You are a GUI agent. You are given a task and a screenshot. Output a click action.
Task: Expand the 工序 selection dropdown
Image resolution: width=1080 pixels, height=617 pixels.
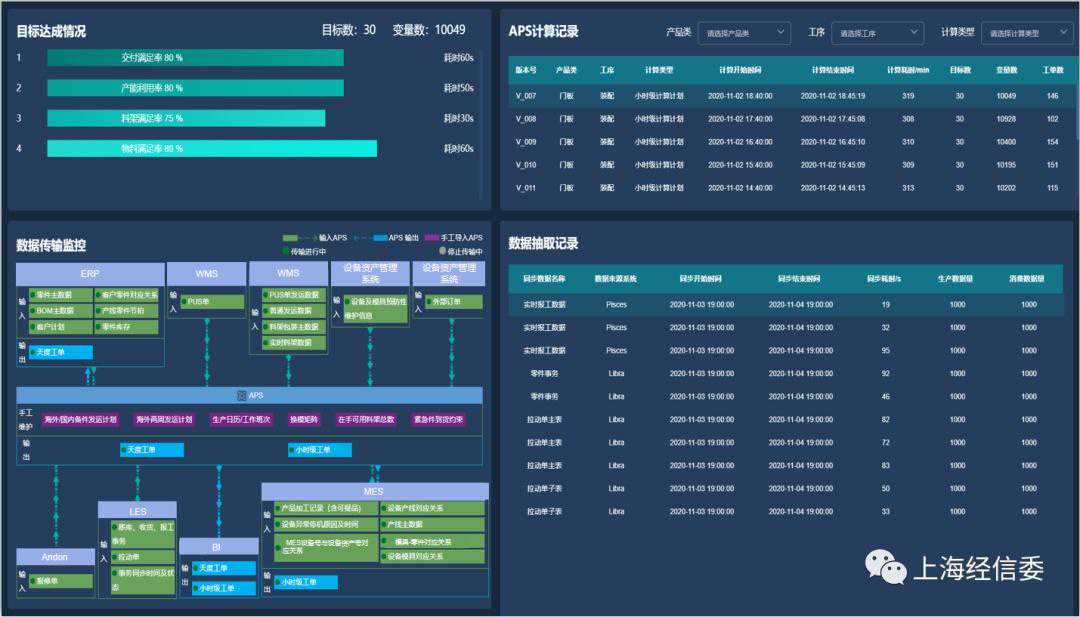(x=876, y=33)
